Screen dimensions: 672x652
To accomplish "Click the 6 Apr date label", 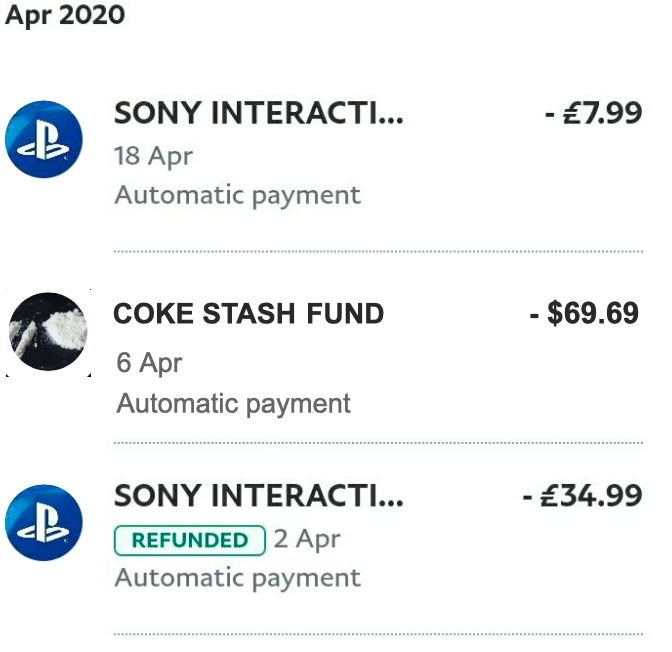I will pos(149,362).
